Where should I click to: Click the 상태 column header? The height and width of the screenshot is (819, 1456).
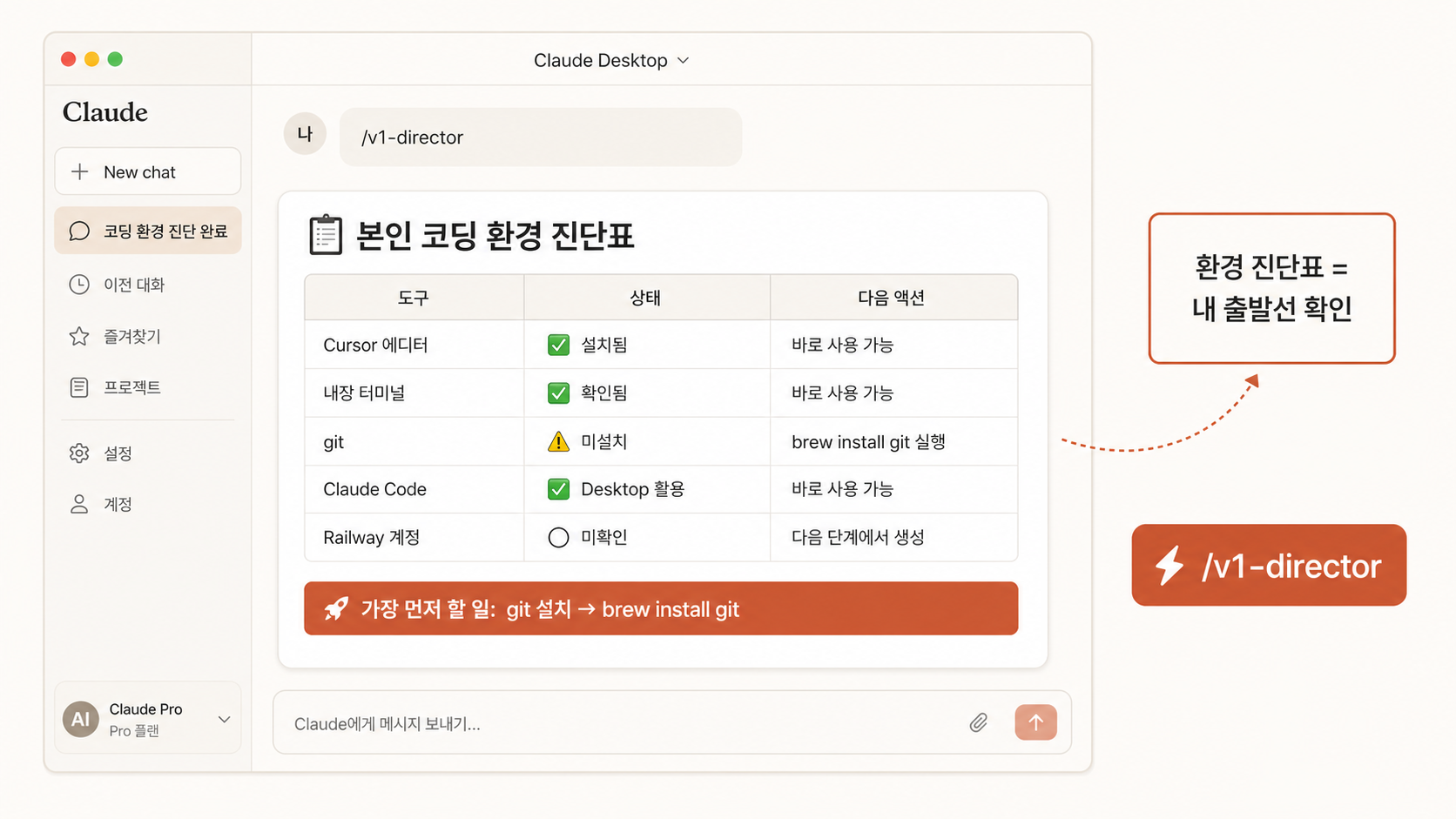point(646,298)
